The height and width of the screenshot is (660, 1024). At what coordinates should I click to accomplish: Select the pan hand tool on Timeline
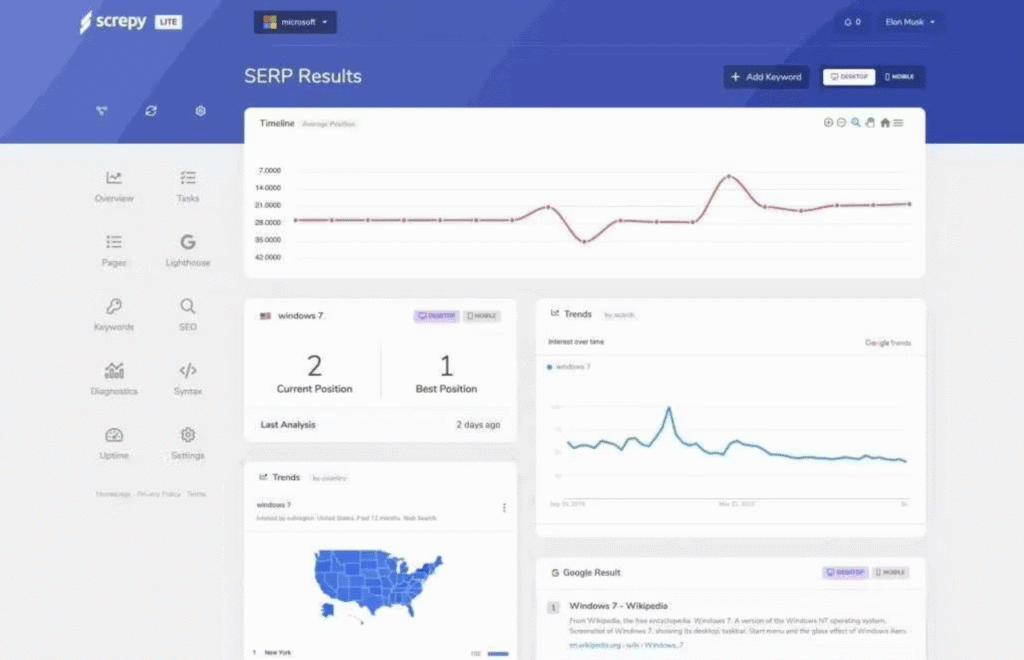[x=870, y=123]
